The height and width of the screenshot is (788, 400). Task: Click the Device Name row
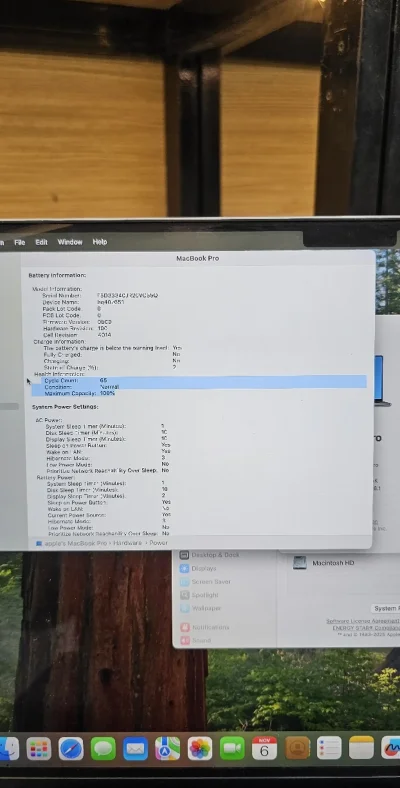point(83,302)
